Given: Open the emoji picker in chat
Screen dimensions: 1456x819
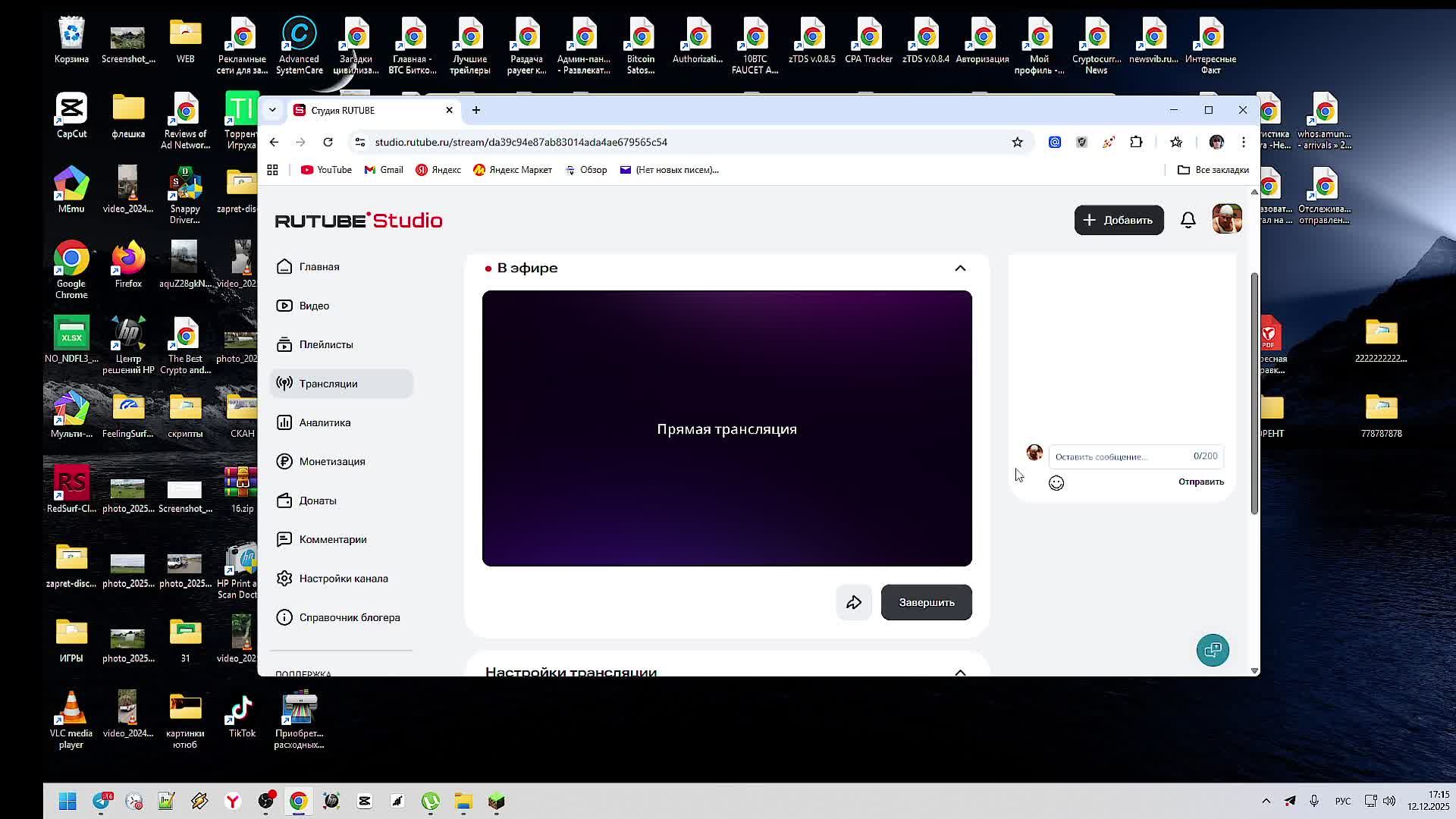Looking at the screenshot, I should pyautogui.click(x=1056, y=483).
